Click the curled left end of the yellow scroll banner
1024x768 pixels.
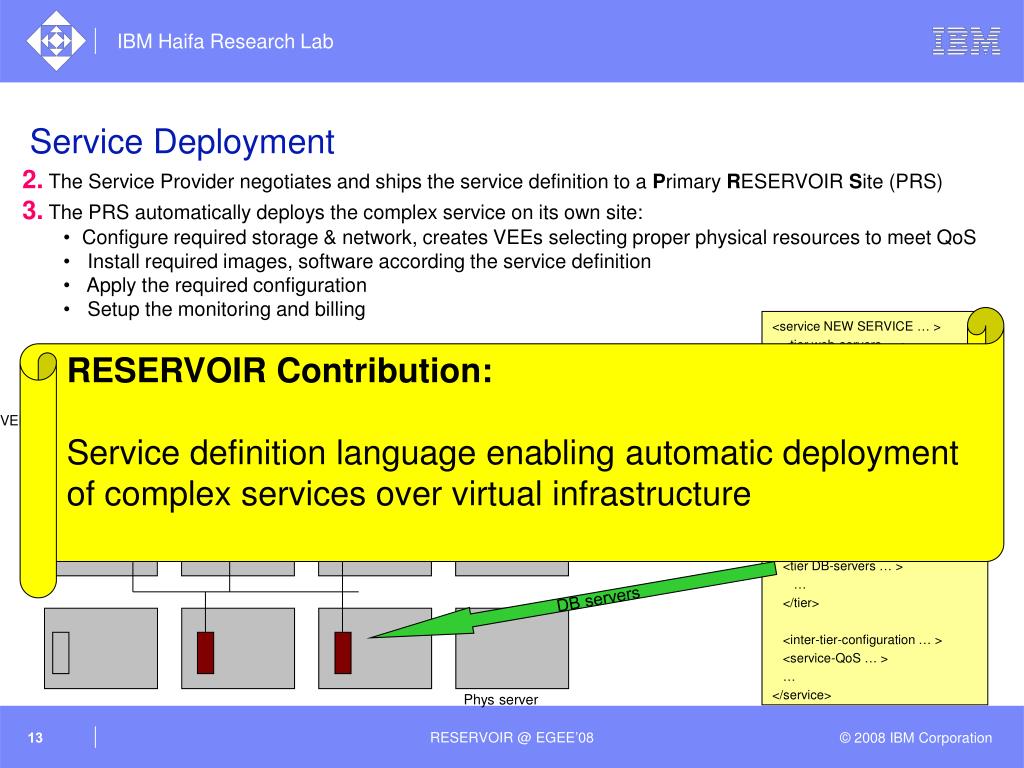39,470
